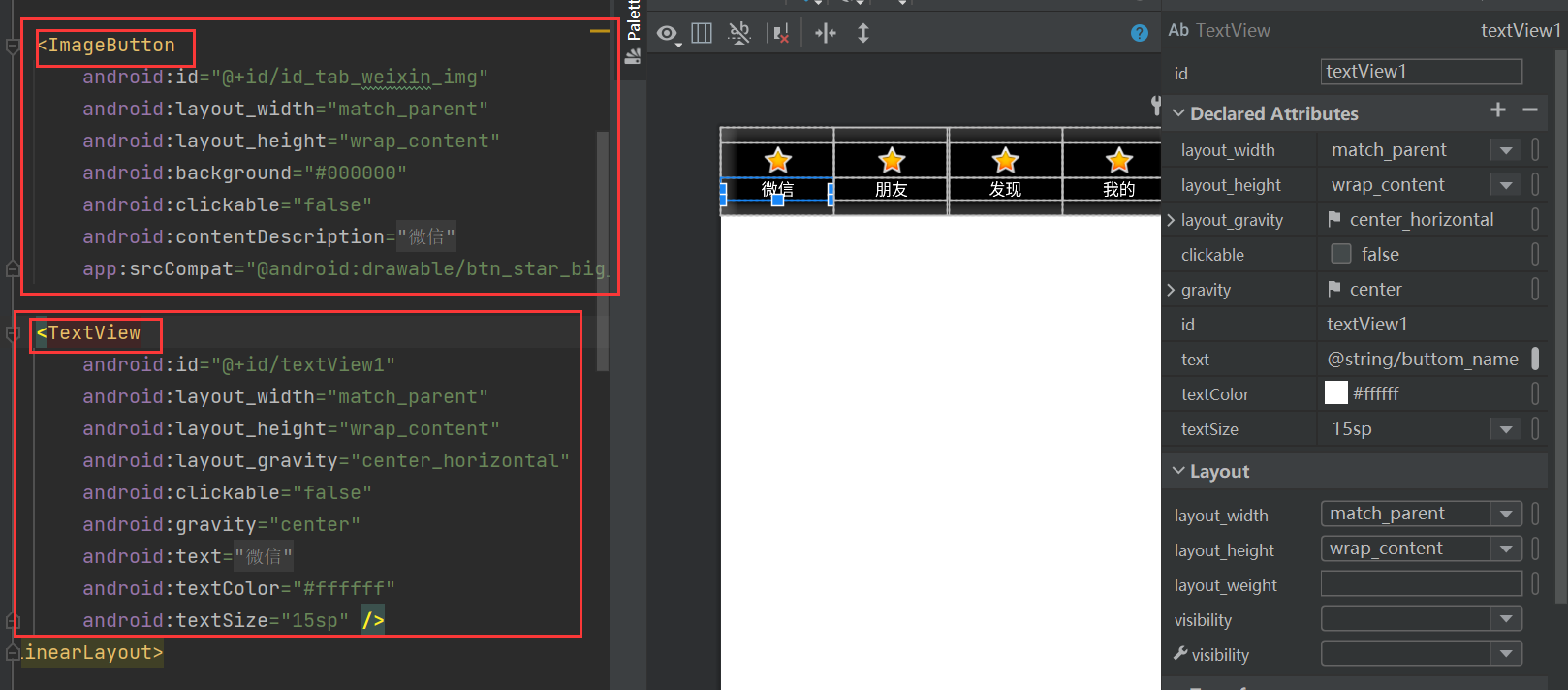The height and width of the screenshot is (690, 1568).
Task: Open the View Options eye menu
Action: click(x=669, y=34)
